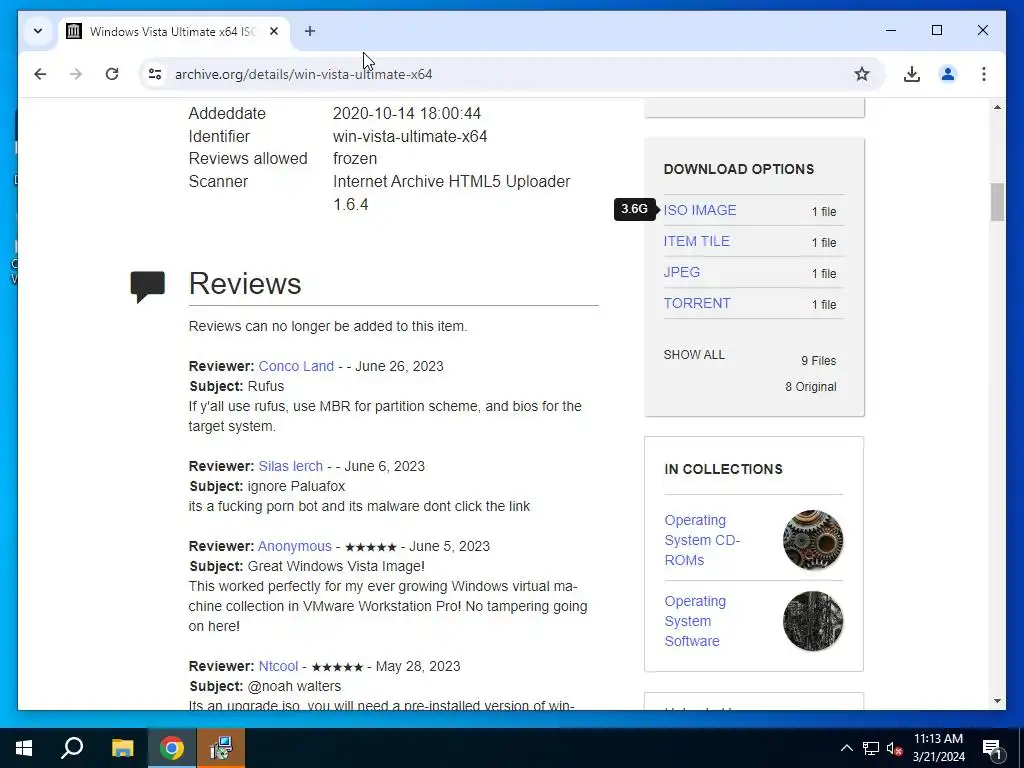The height and width of the screenshot is (768, 1024).
Task: Click the scrollbar up arrow
Action: 997,106
